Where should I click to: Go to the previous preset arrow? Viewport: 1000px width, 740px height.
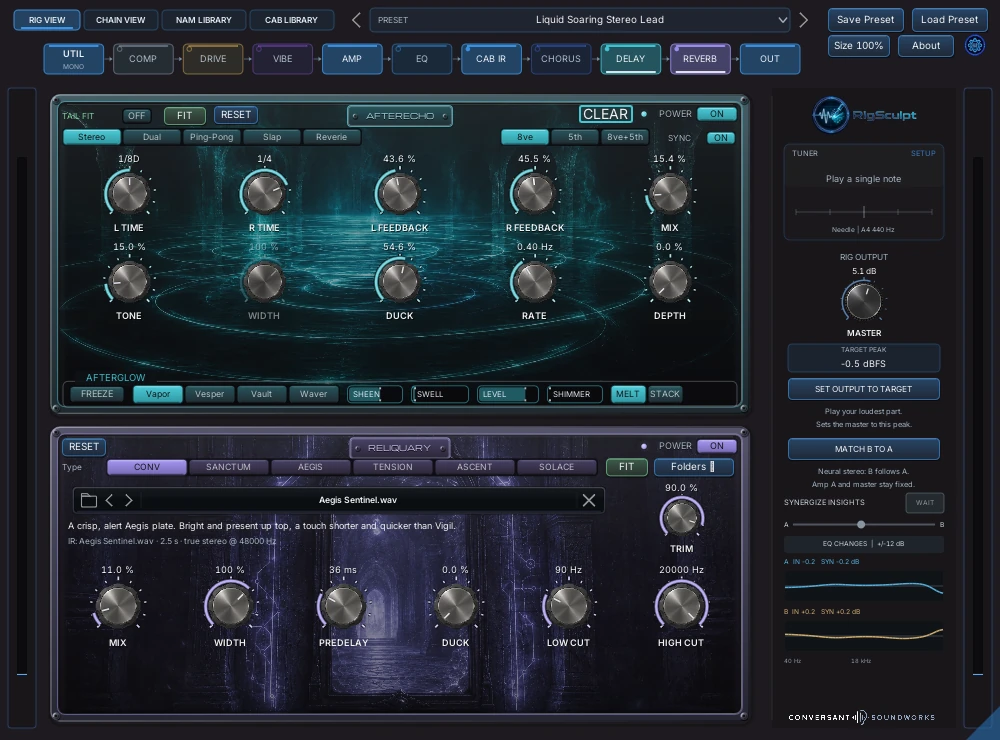357,20
